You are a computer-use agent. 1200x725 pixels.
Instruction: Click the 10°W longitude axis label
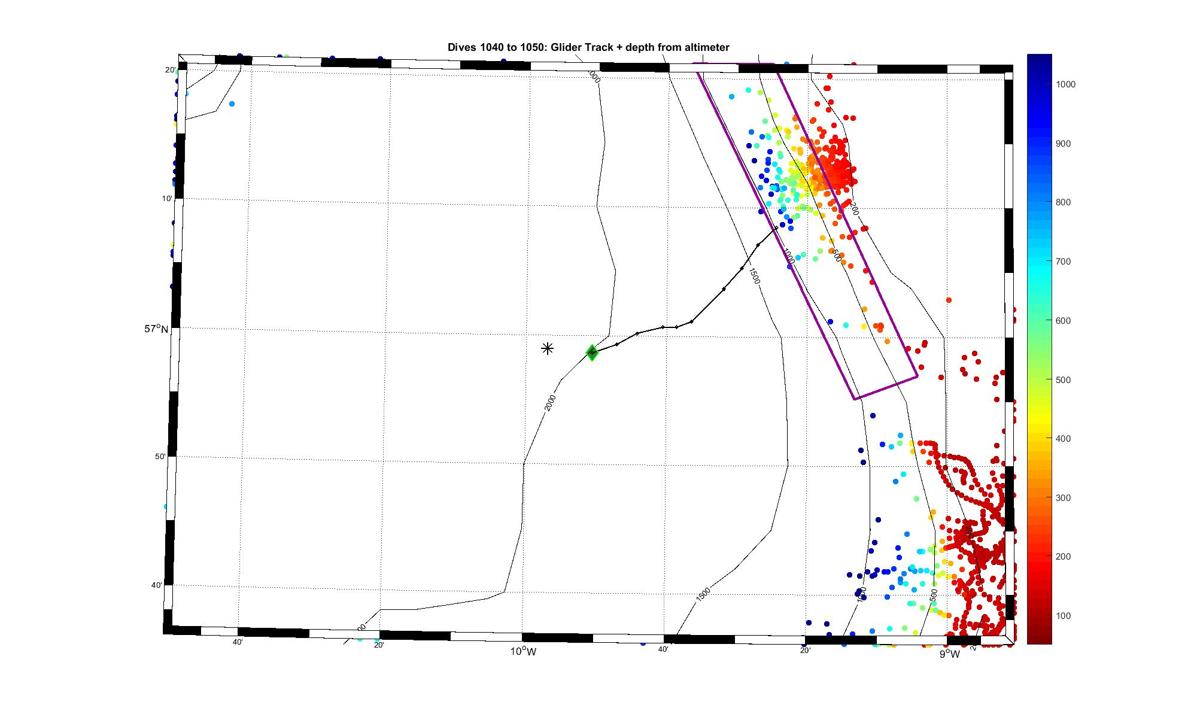point(523,653)
